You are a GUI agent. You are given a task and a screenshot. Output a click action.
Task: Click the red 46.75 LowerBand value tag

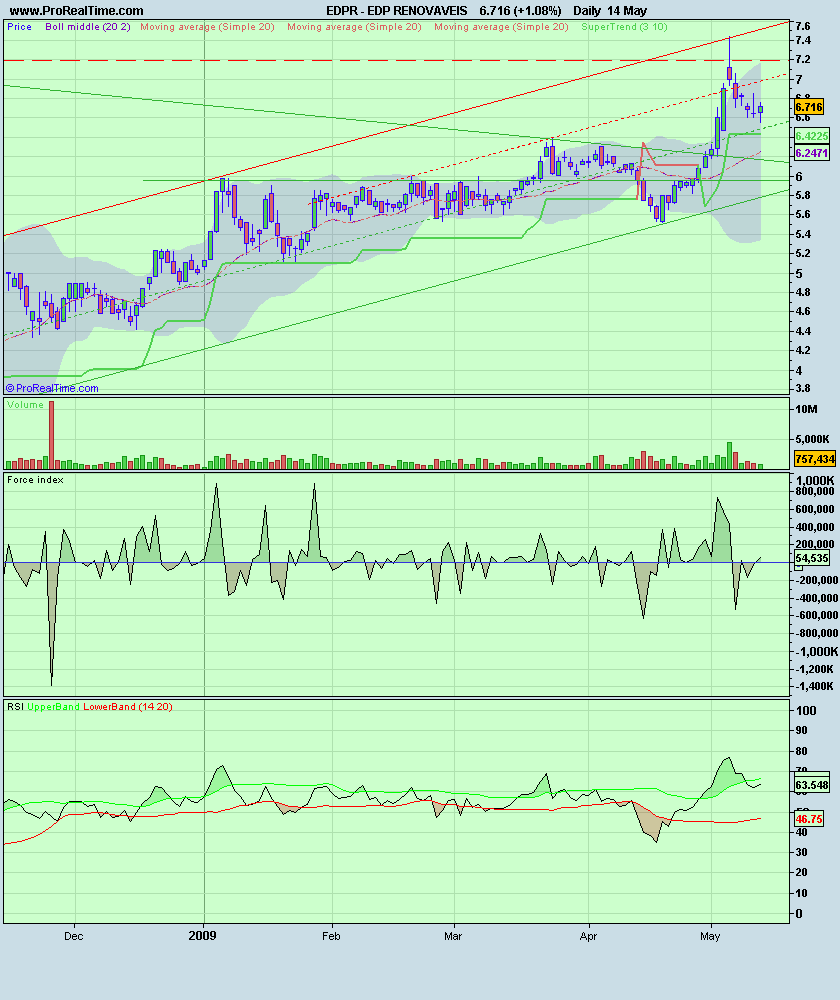[x=809, y=819]
